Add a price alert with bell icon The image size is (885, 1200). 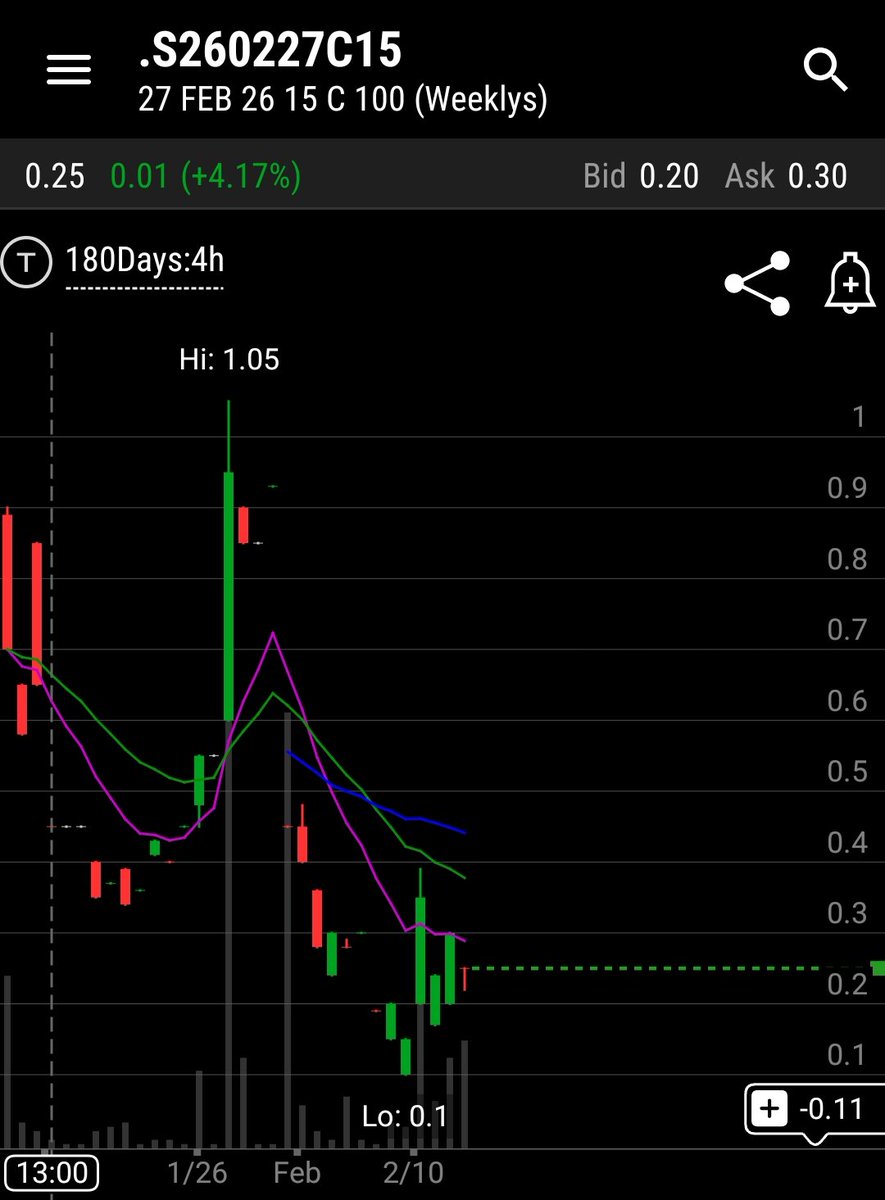coord(848,283)
